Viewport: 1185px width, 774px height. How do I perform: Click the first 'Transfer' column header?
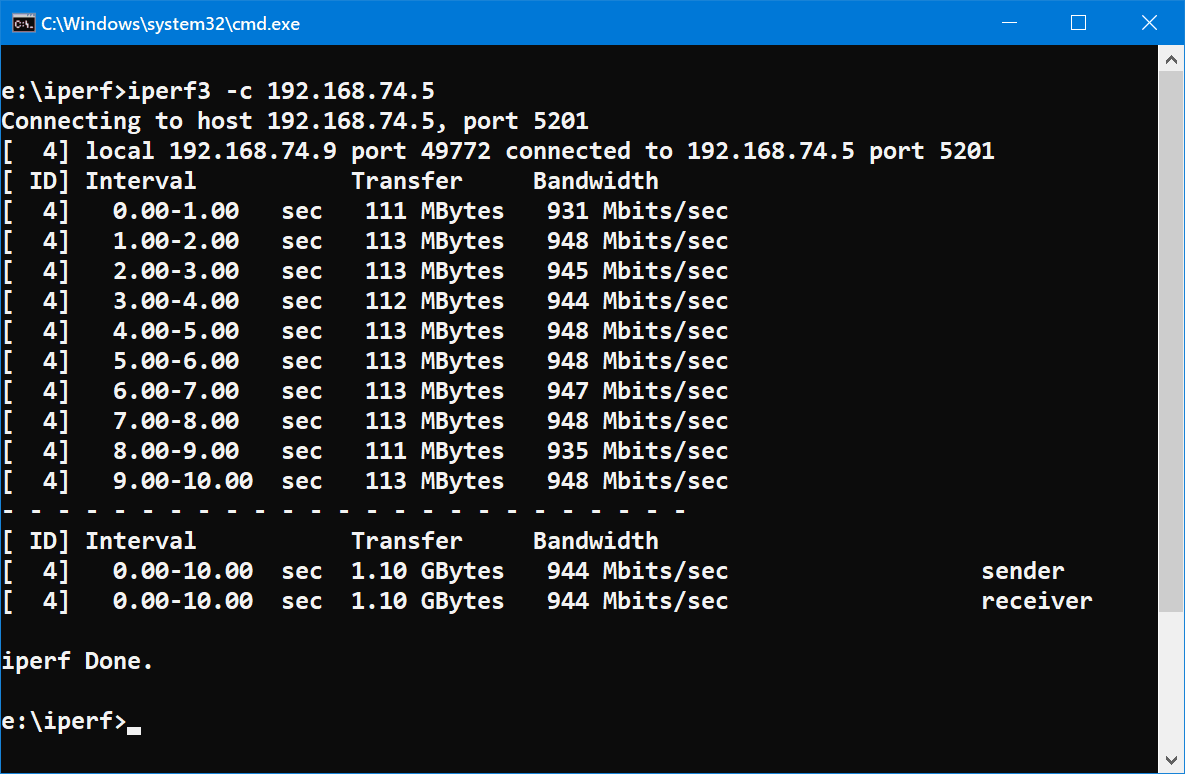(407, 181)
